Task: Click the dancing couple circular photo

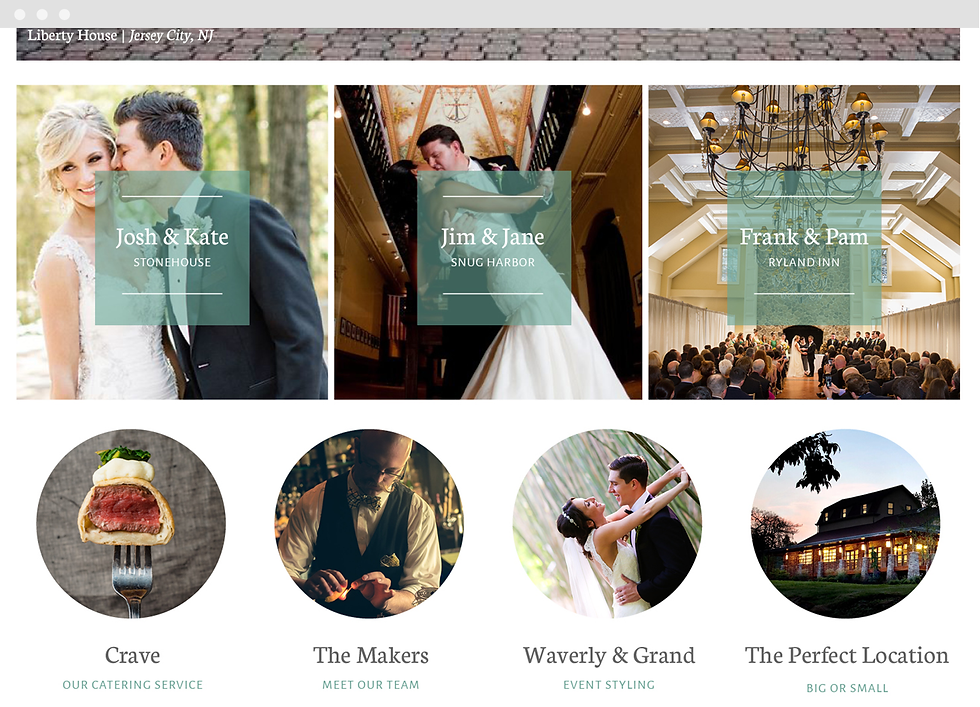Action: pyautogui.click(x=608, y=523)
